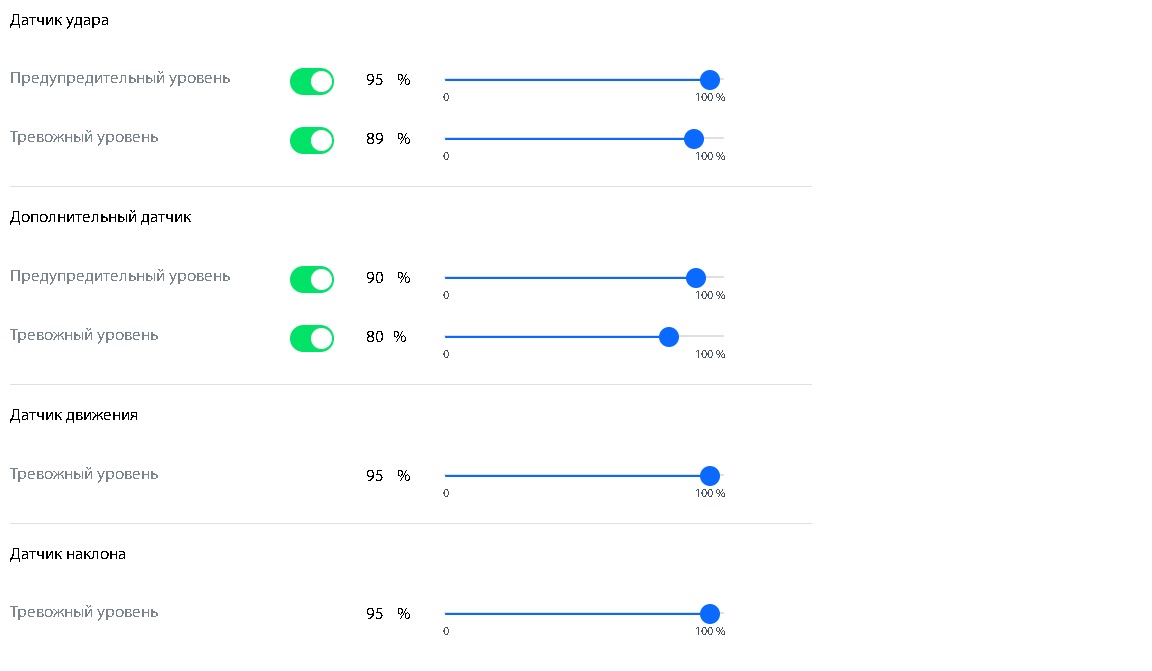Select Дополнительный датчик Тревожный уровень slider knob

coord(669,337)
